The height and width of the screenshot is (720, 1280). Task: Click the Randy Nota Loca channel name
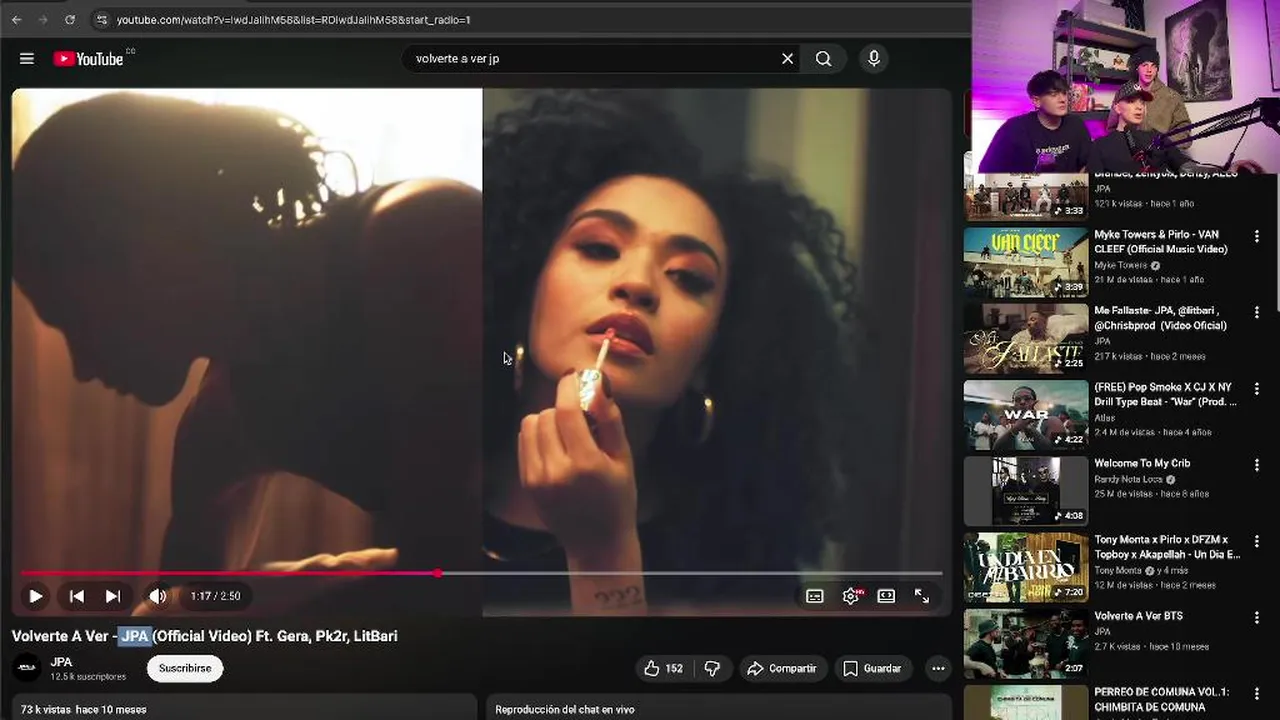click(x=1130, y=479)
